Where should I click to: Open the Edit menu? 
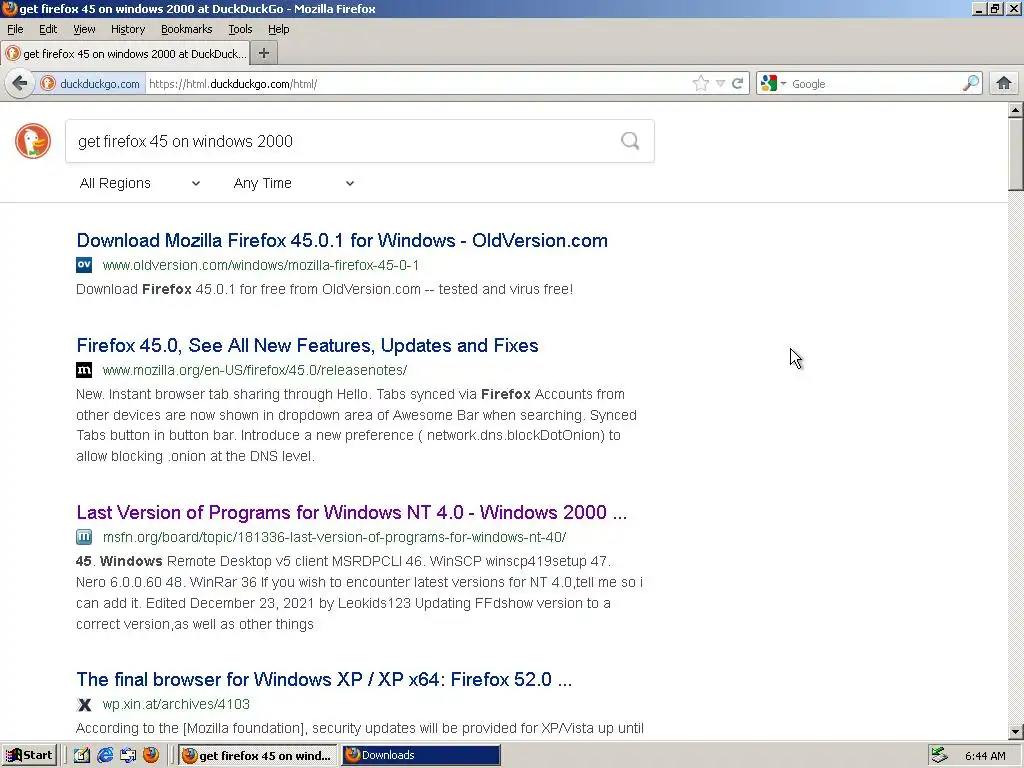(x=48, y=29)
